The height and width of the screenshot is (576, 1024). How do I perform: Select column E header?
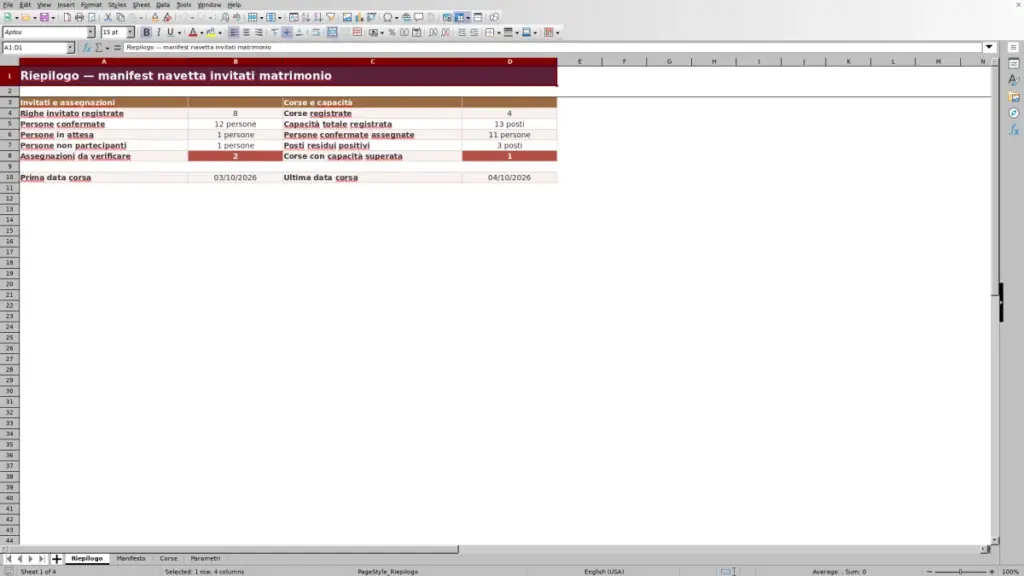pyautogui.click(x=579, y=61)
